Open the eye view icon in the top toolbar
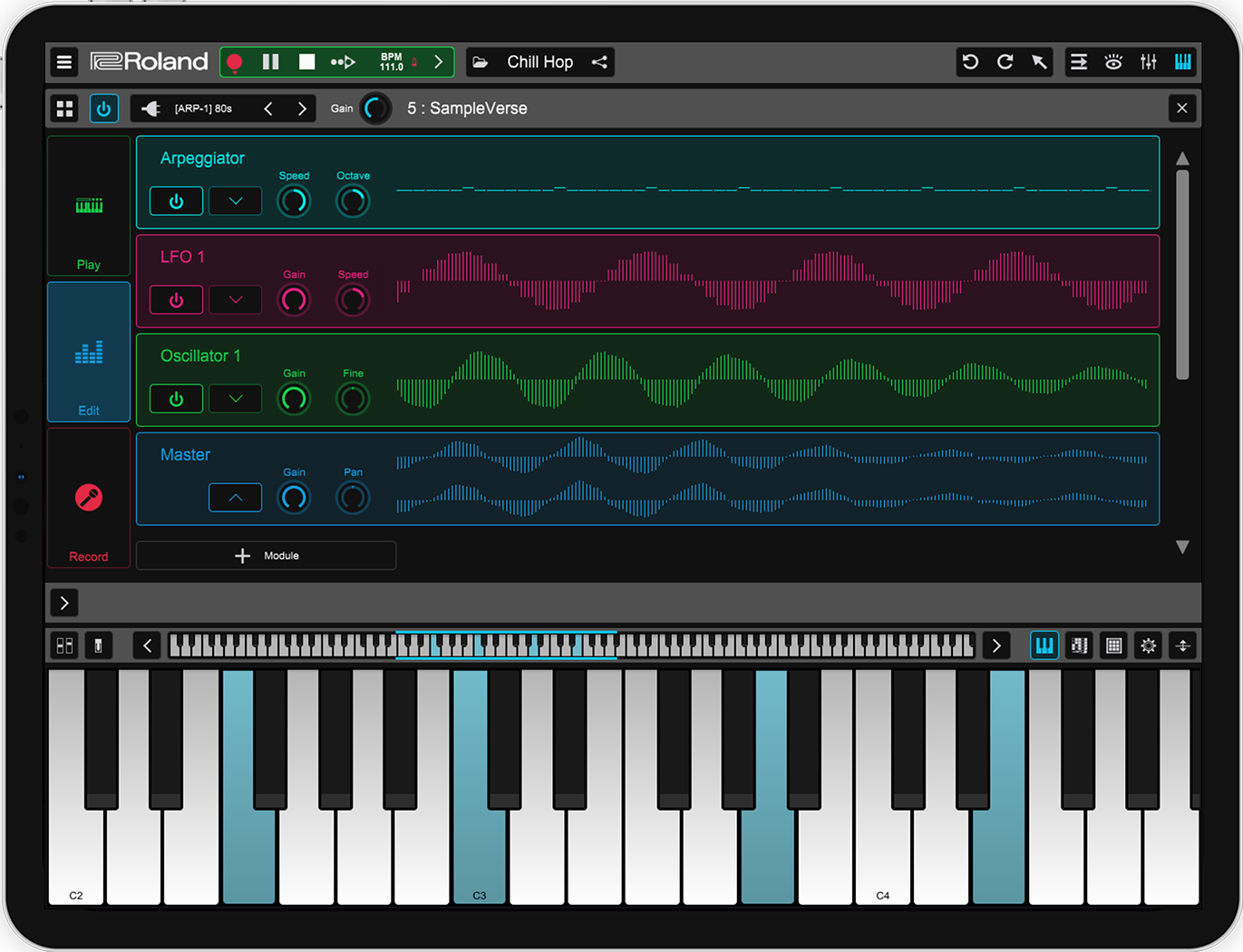This screenshot has width=1243, height=952. [1113, 62]
